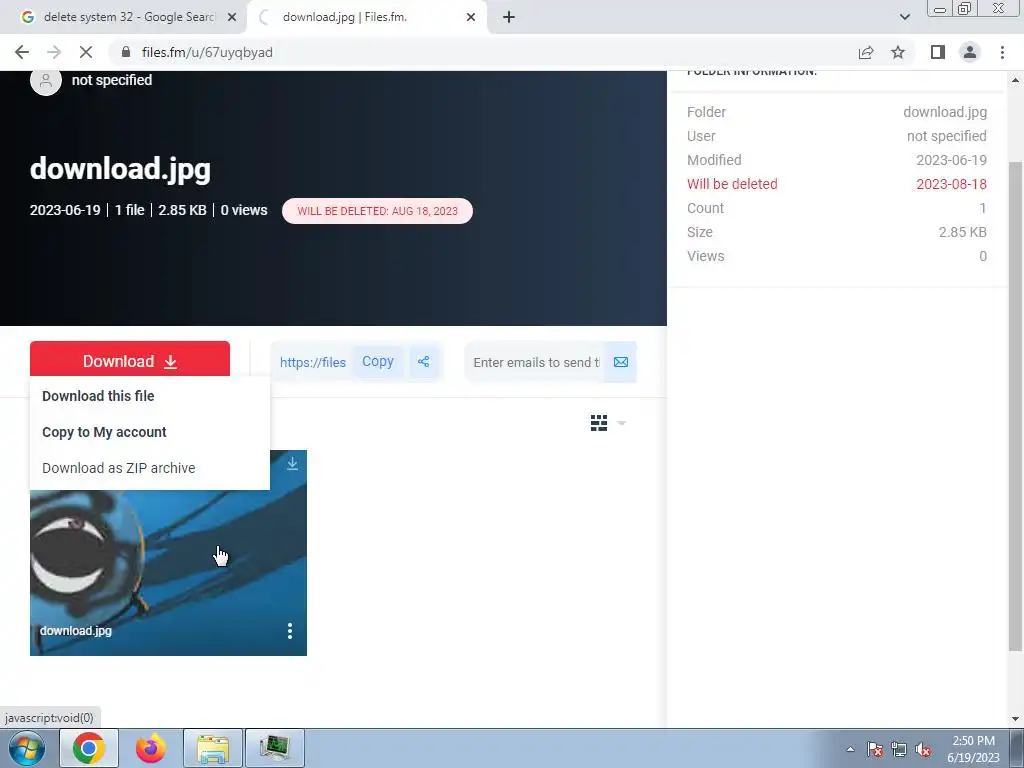Choose Copy to My account
Viewport: 1024px width, 768px height.
point(104,432)
